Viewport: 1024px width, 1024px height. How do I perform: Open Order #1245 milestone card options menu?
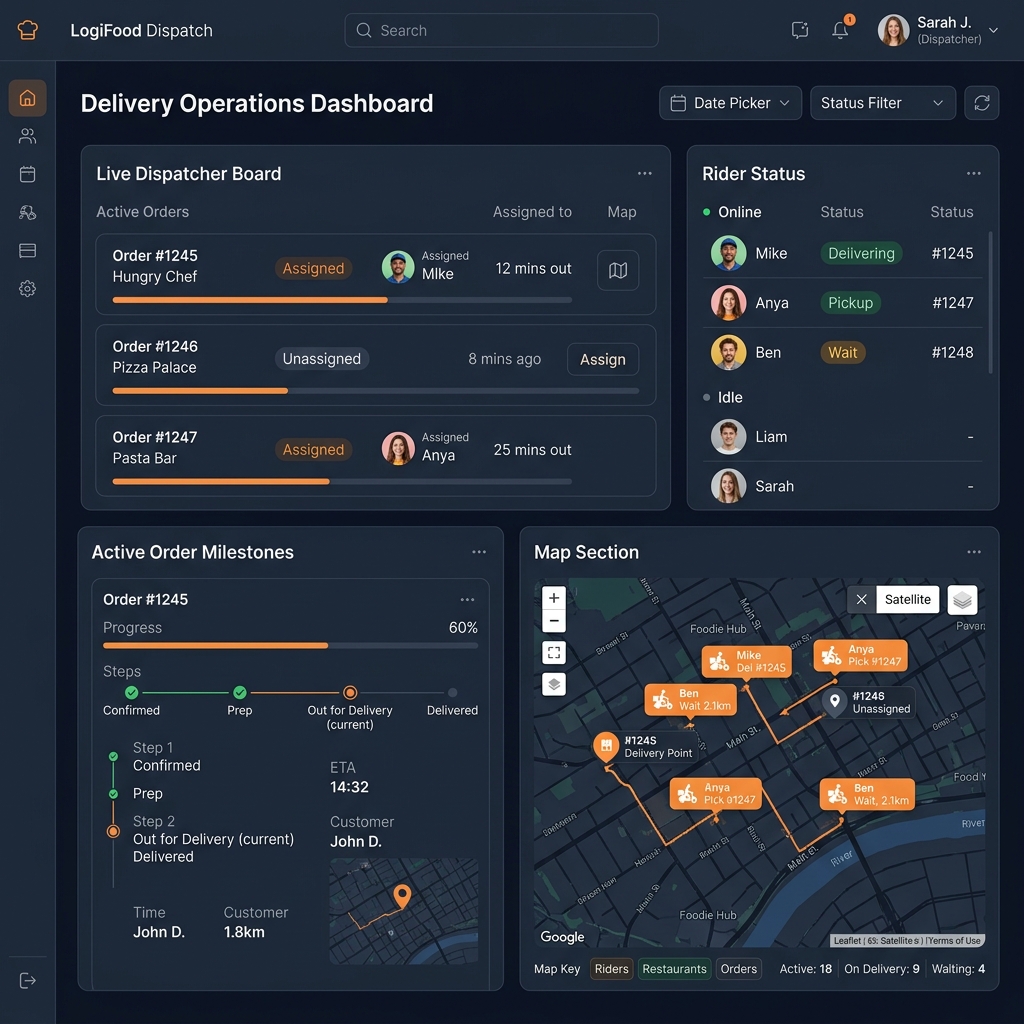pos(467,600)
